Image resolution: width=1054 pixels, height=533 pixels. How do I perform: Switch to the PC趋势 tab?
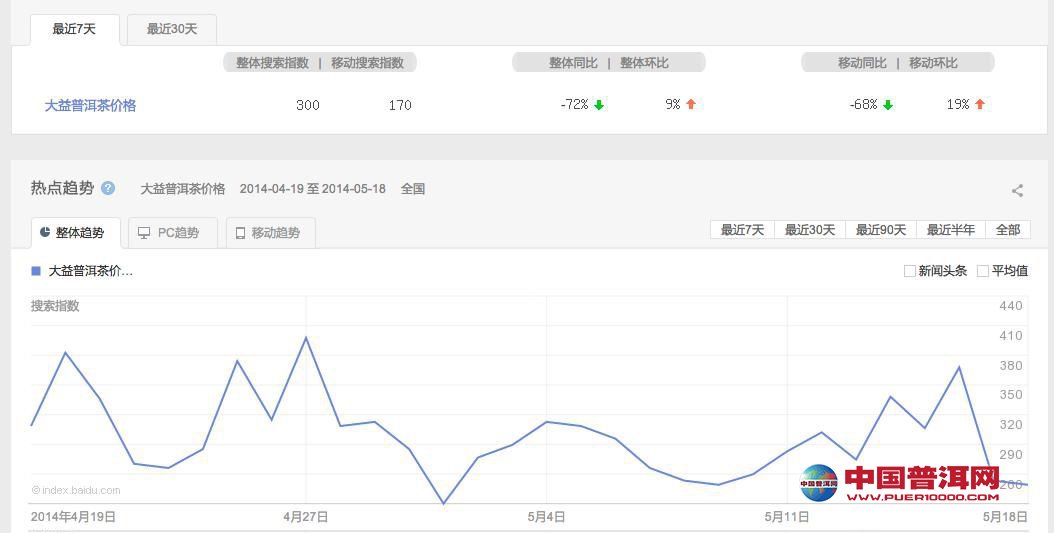pyautogui.click(x=173, y=233)
